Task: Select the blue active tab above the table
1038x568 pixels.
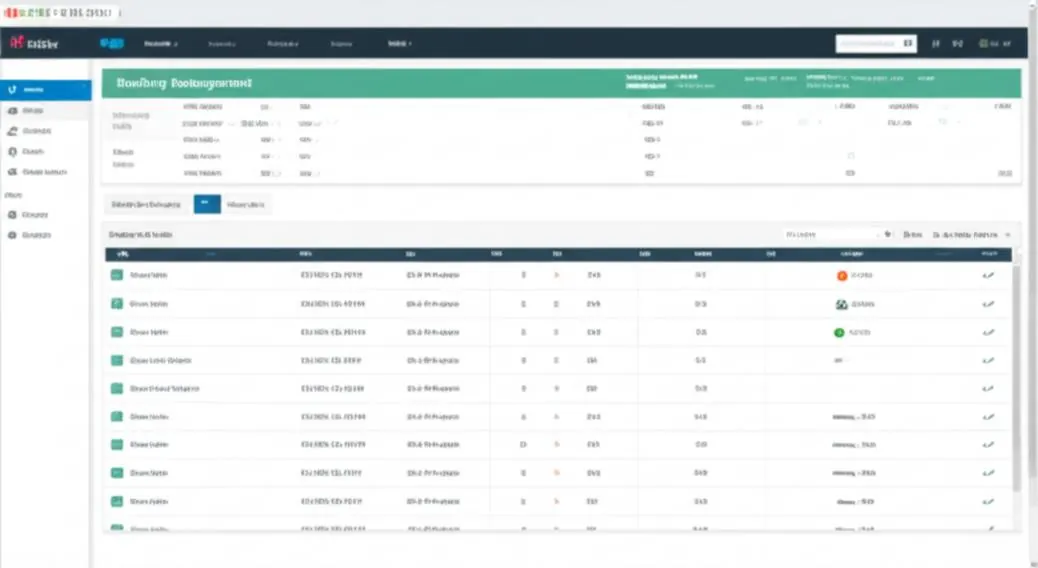Action: pos(207,204)
